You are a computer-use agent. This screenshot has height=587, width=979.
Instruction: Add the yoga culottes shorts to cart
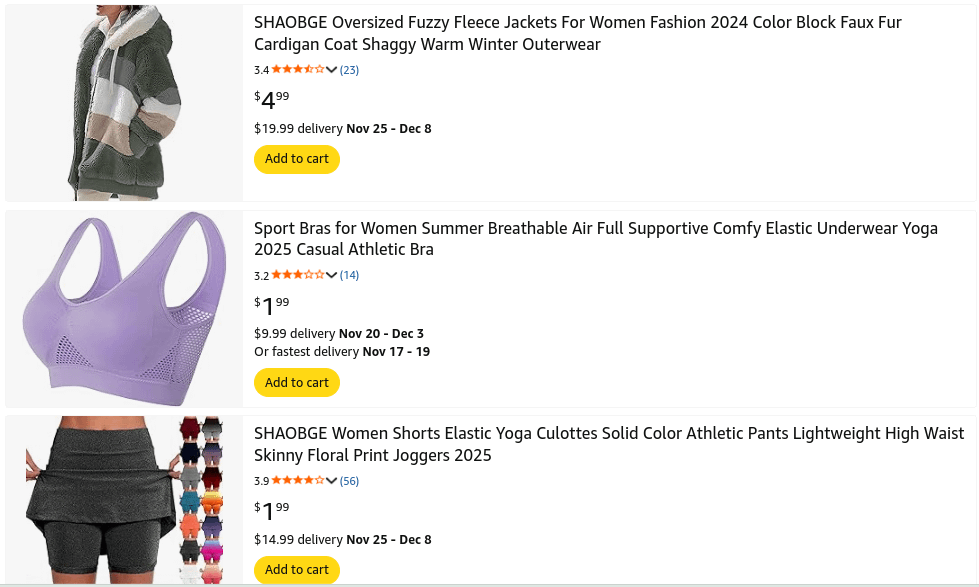point(297,570)
